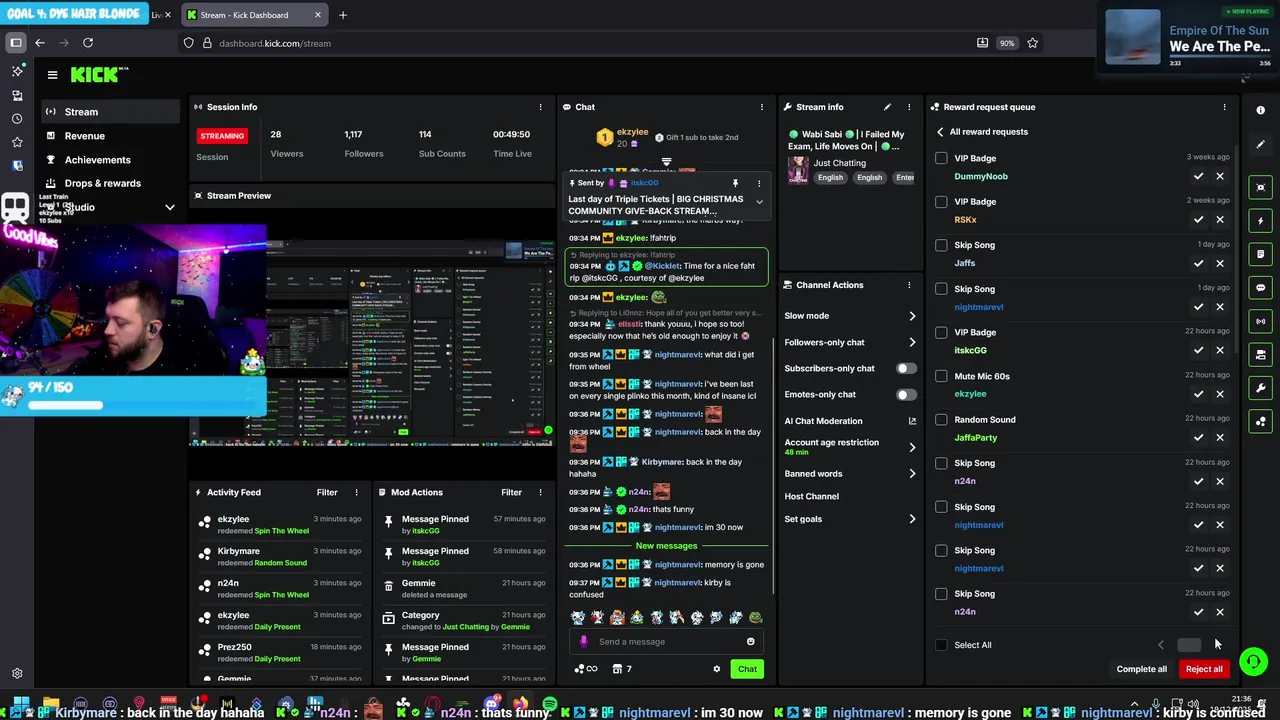Click the emoji picker in message box
The image size is (1280, 720).
[x=750, y=642]
